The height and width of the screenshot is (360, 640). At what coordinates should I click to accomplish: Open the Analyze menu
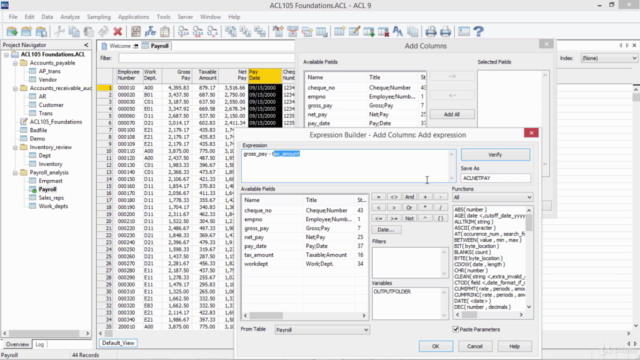(x=70, y=17)
